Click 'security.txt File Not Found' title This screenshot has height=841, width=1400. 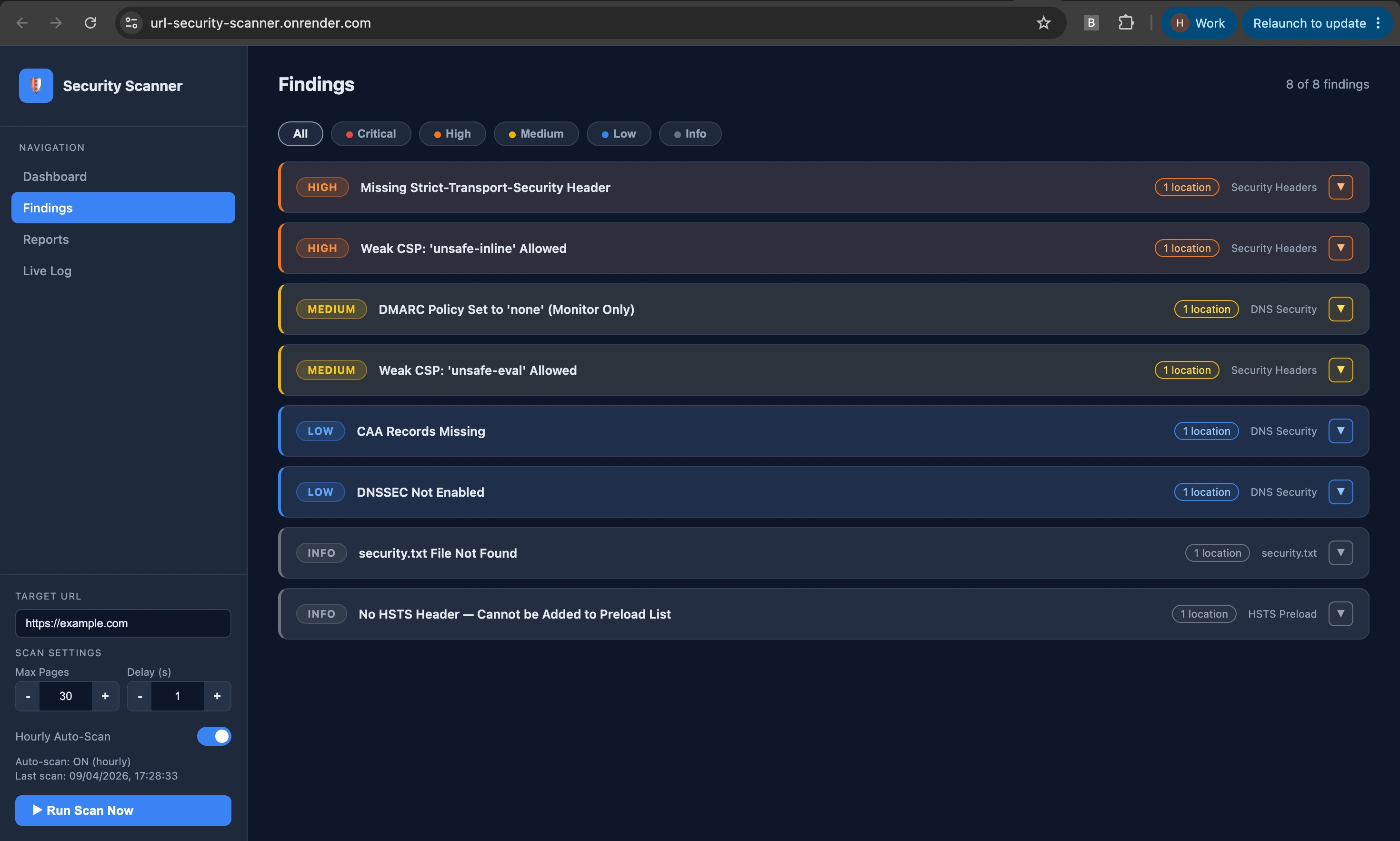point(438,552)
